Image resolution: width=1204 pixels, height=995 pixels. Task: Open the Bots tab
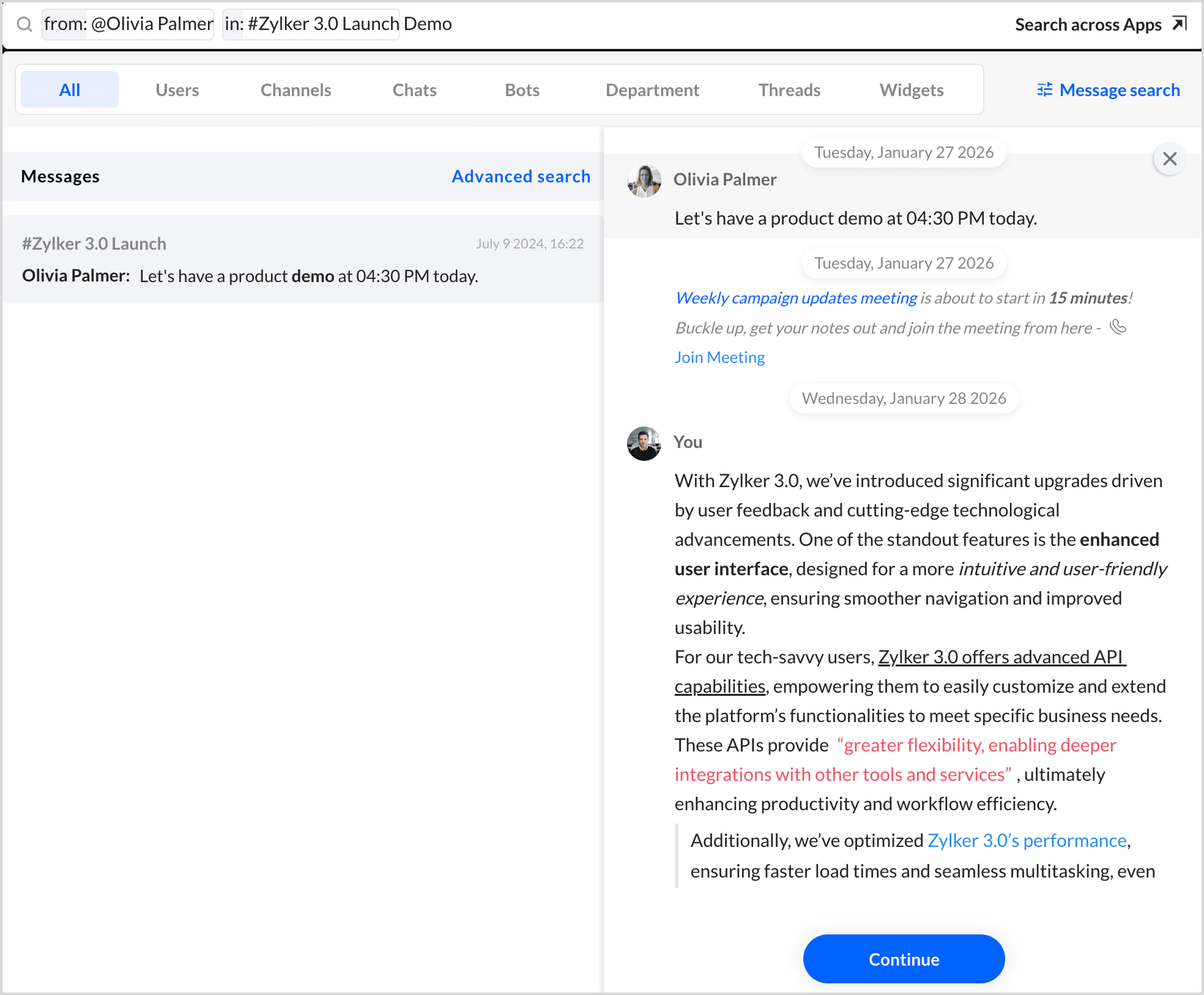click(x=522, y=90)
